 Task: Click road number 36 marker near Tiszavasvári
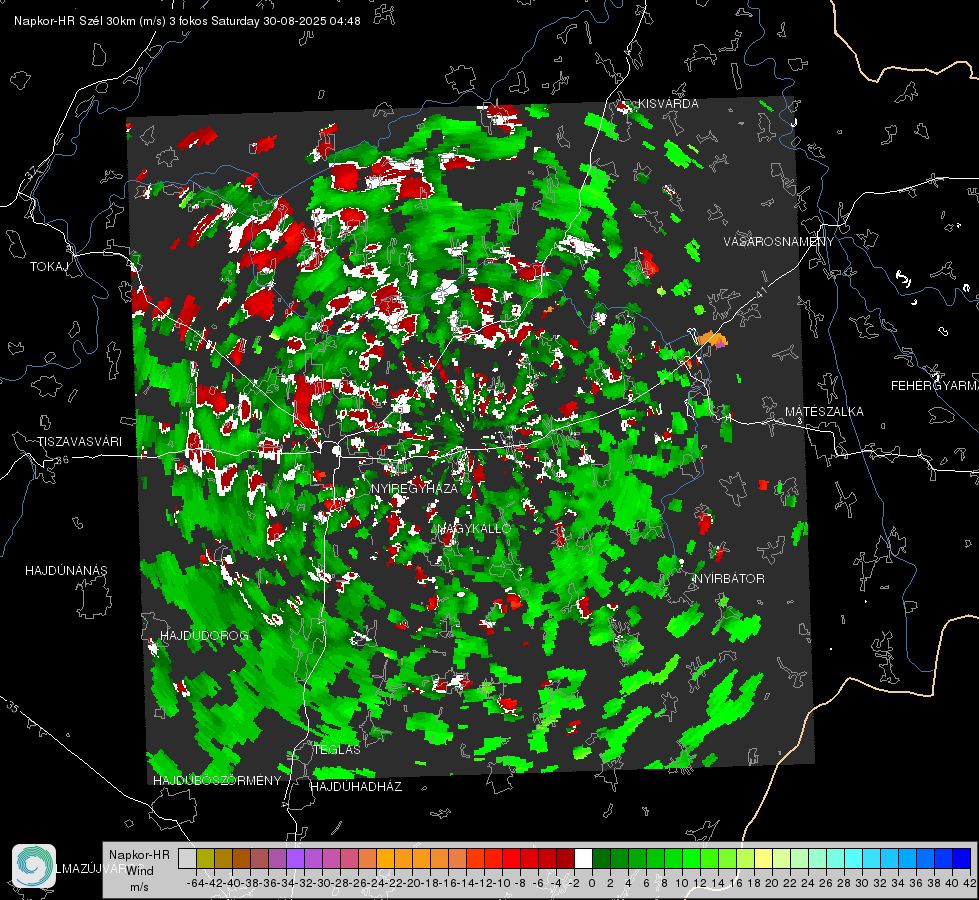pyautogui.click(x=62, y=460)
